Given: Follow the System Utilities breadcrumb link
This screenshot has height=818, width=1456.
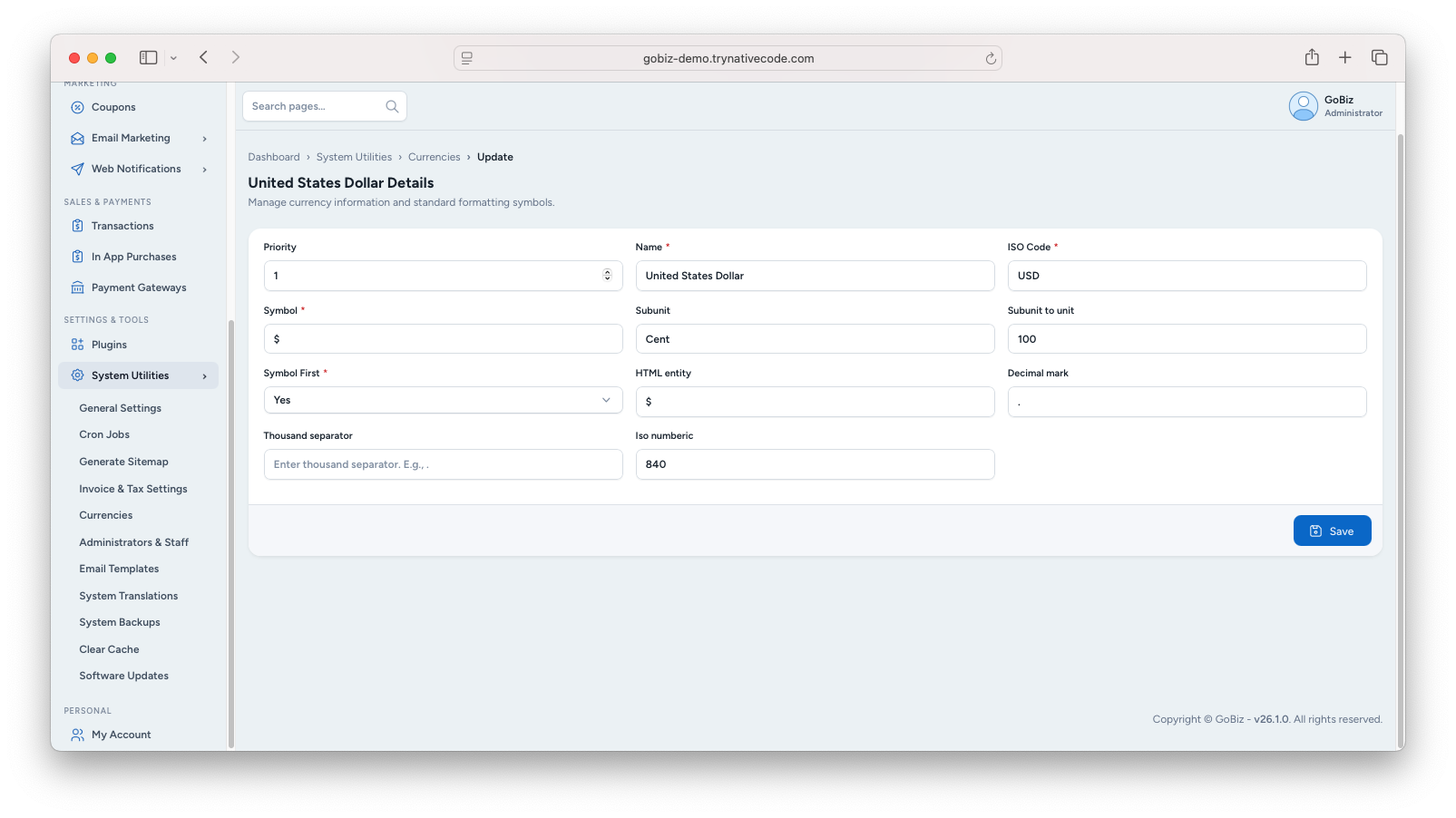Looking at the screenshot, I should coord(354,157).
